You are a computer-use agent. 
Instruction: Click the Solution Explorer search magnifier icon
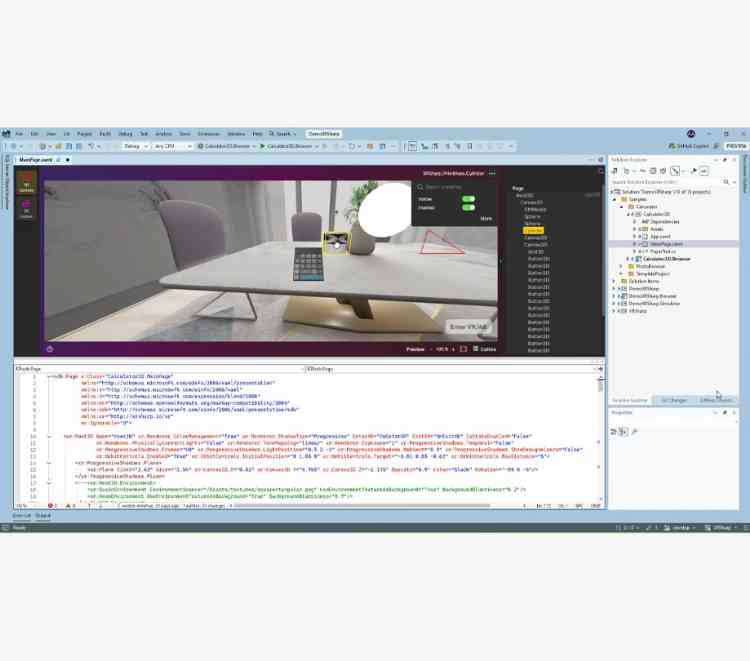[726, 182]
